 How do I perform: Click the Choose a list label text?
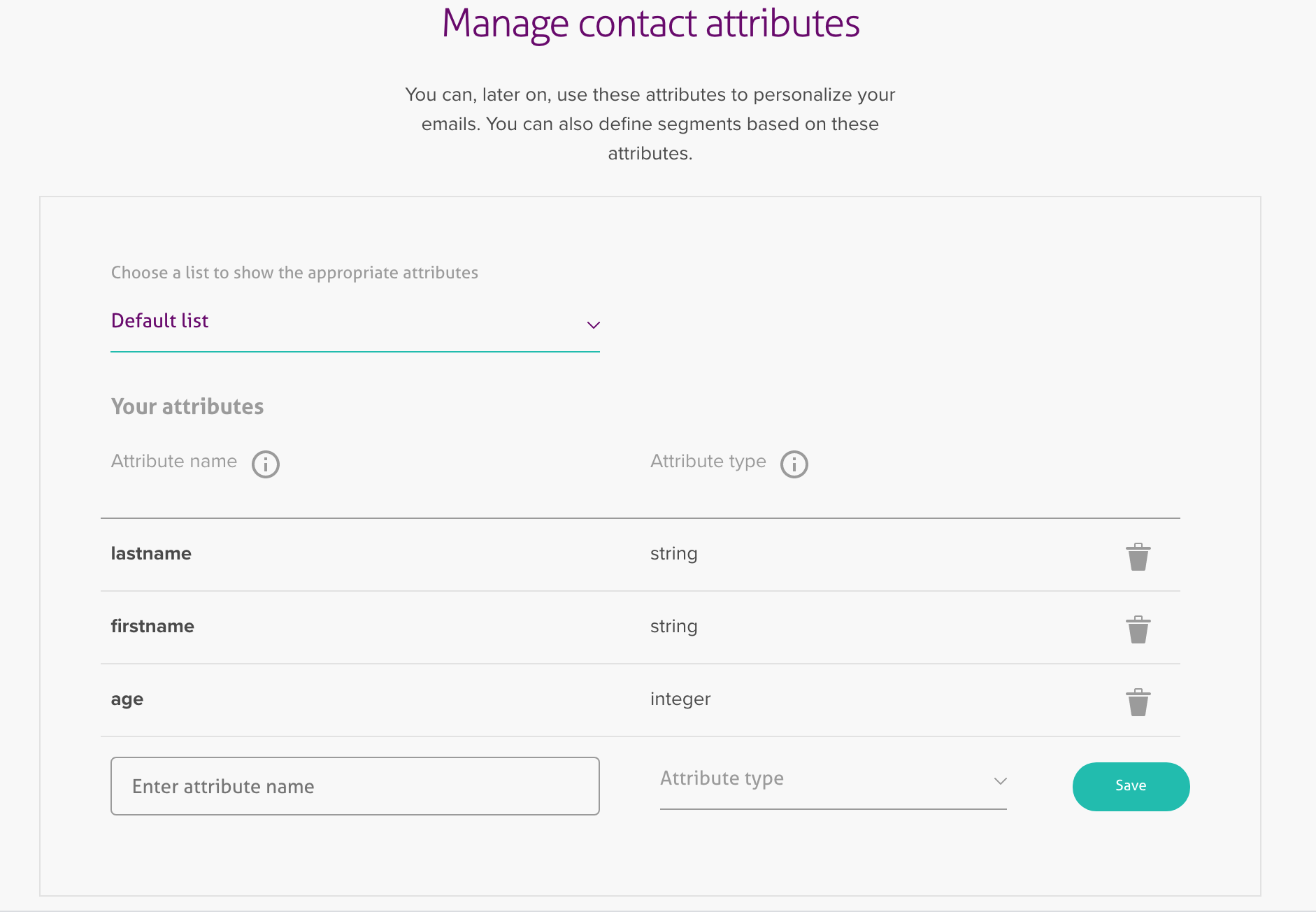(x=294, y=273)
